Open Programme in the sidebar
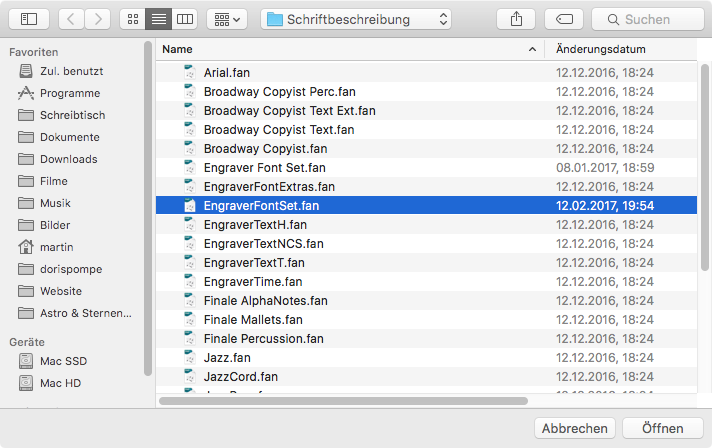The image size is (712, 448). pyautogui.click(x=69, y=93)
